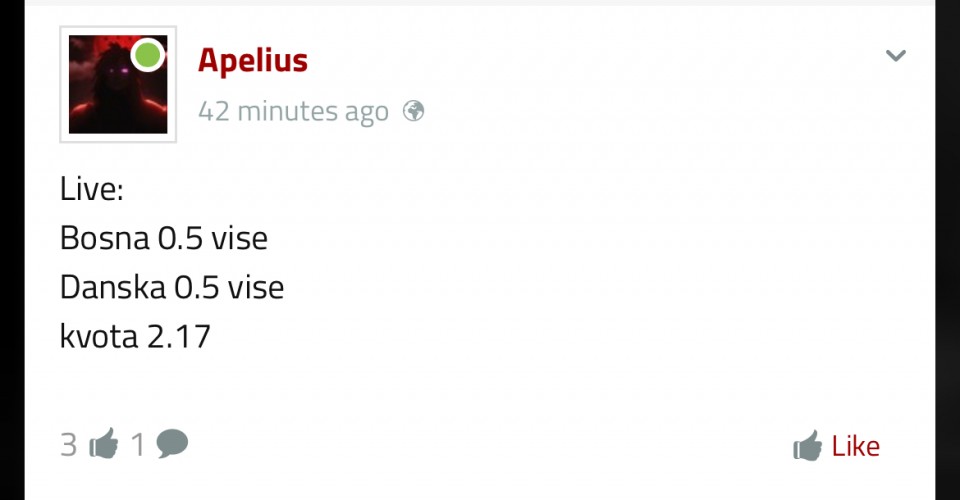Click the dark margin left of the post
960x500 pixels.
point(12,250)
